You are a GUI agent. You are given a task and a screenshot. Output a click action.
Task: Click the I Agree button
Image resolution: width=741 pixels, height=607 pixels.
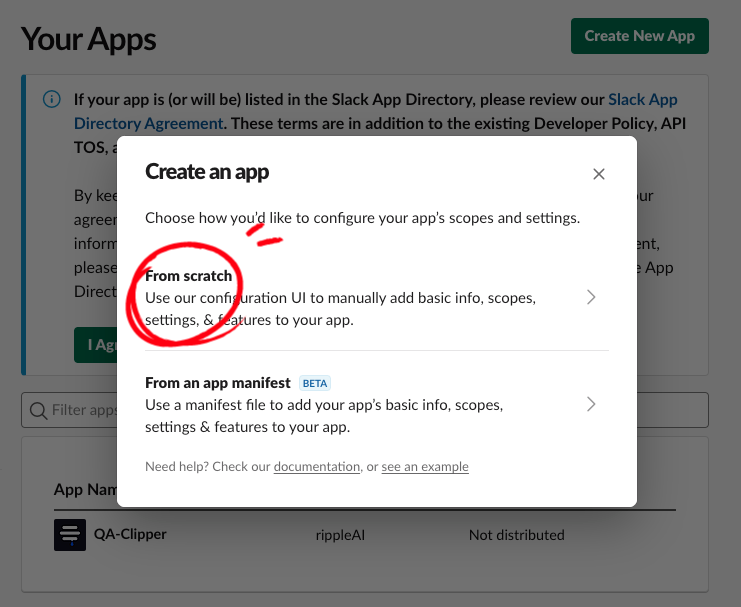95,345
